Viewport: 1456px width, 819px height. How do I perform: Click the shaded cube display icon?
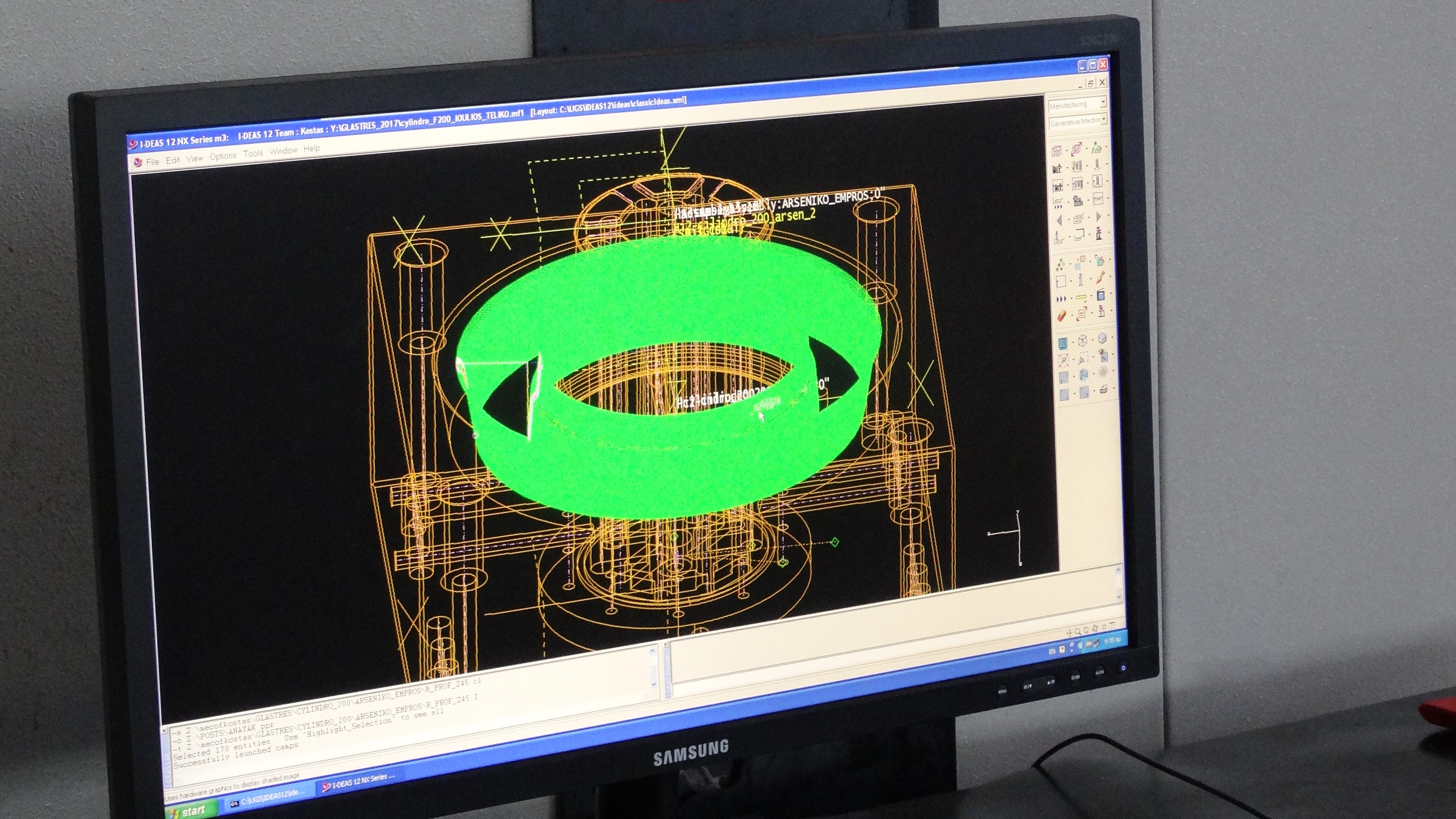pyautogui.click(x=1103, y=338)
